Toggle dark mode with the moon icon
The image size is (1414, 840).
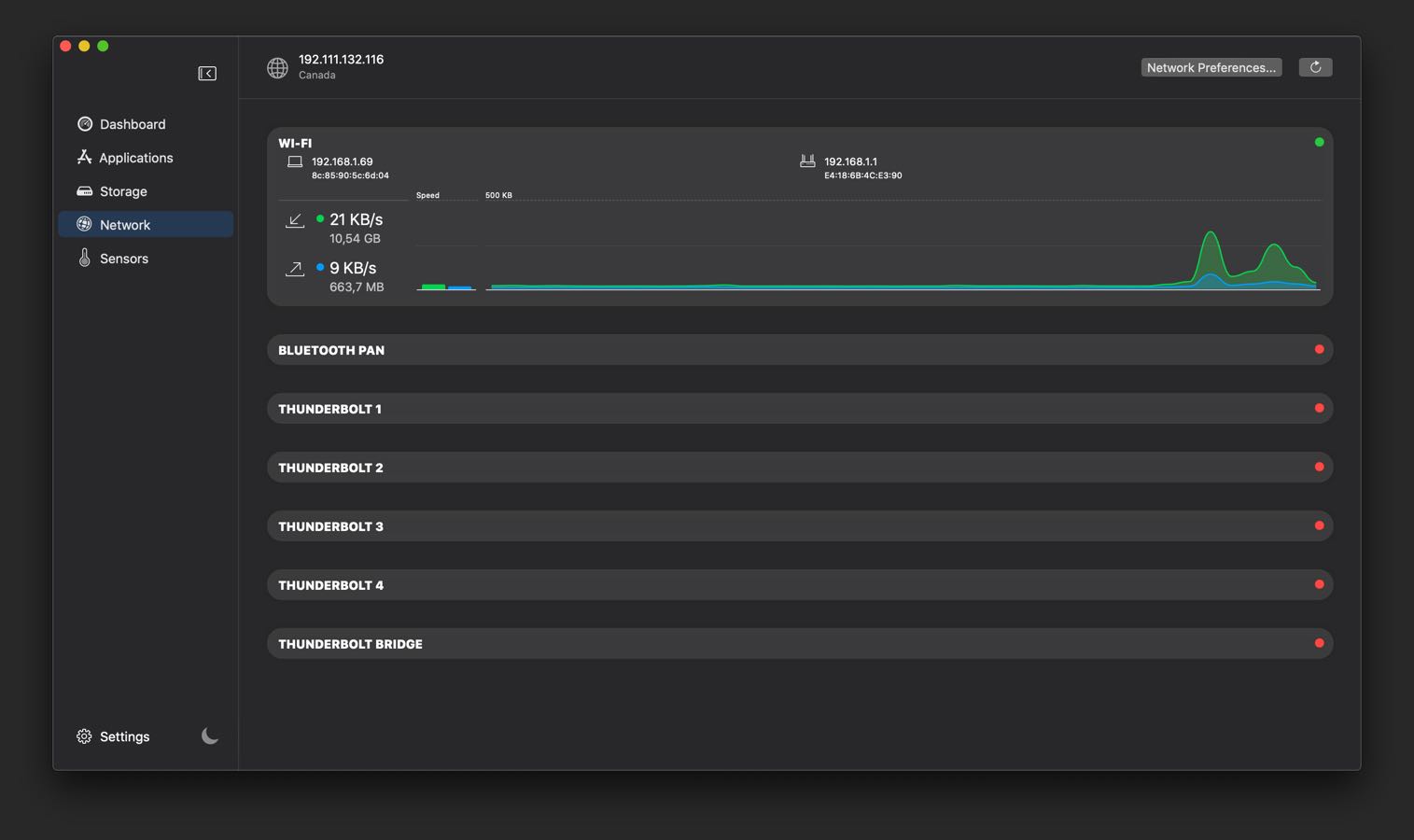click(210, 735)
